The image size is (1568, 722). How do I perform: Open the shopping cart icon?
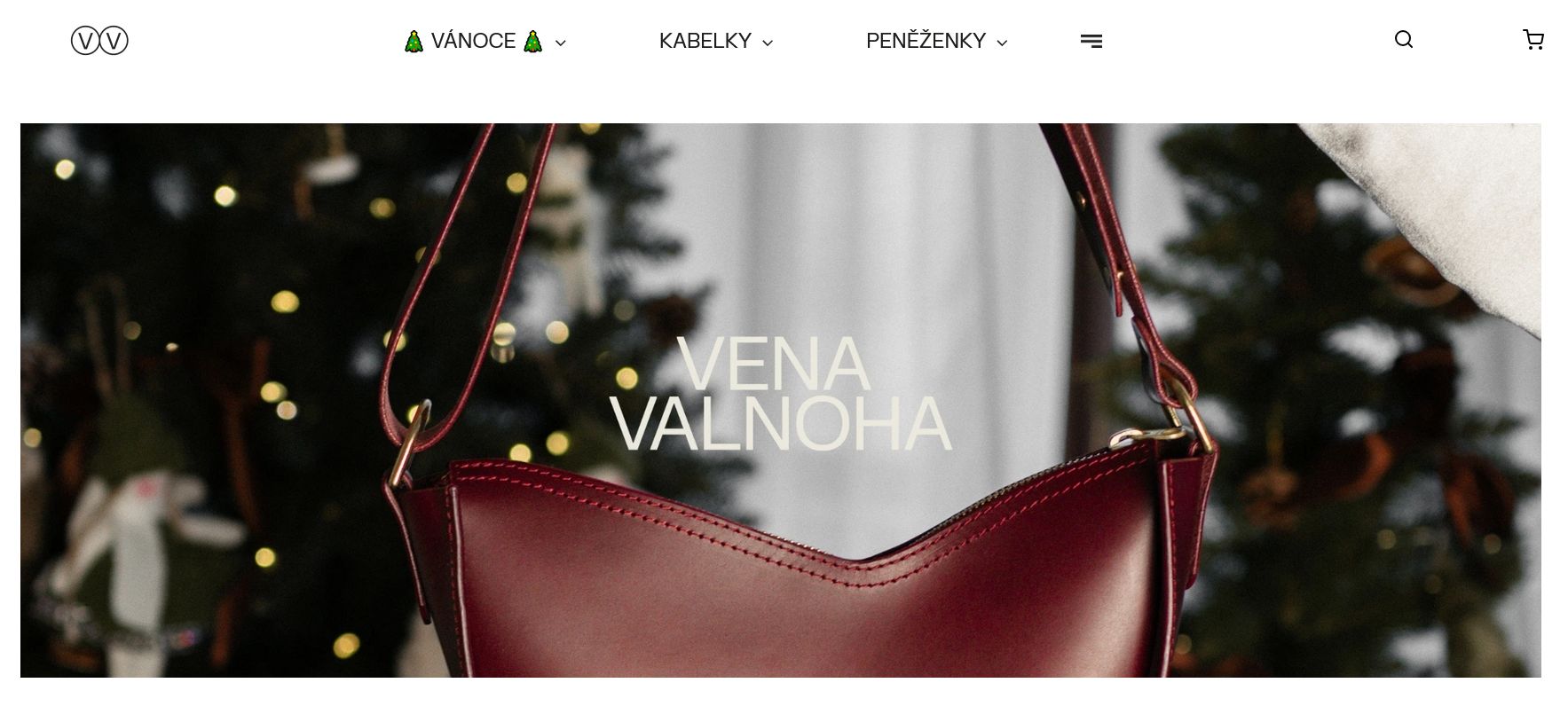tap(1533, 40)
